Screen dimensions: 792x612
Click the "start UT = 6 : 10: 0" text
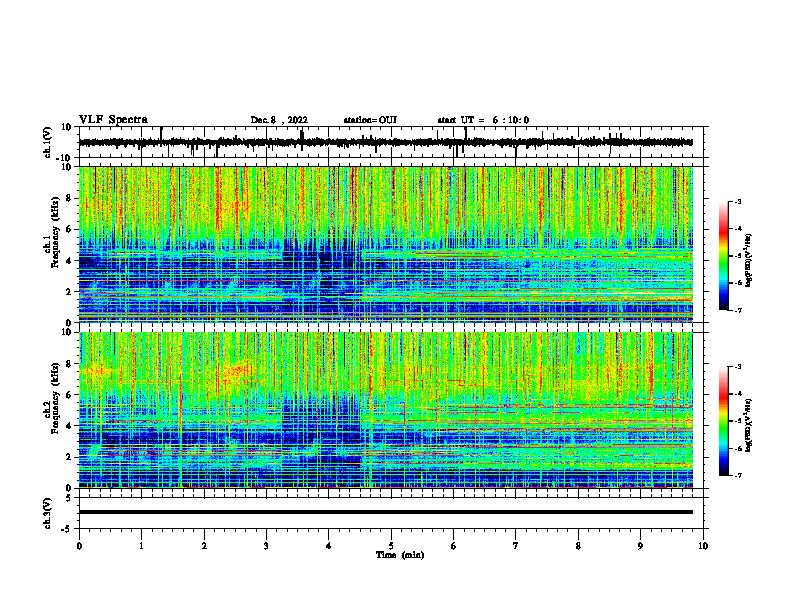[x=483, y=120]
